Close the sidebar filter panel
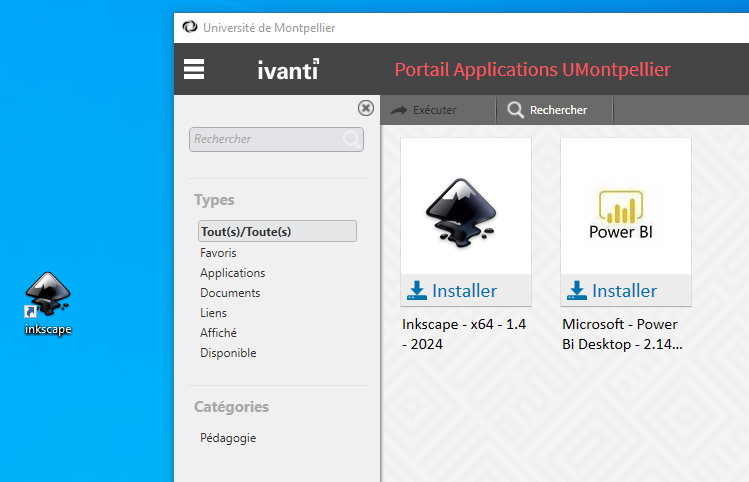Viewport: 749px width, 482px height. tap(366, 108)
